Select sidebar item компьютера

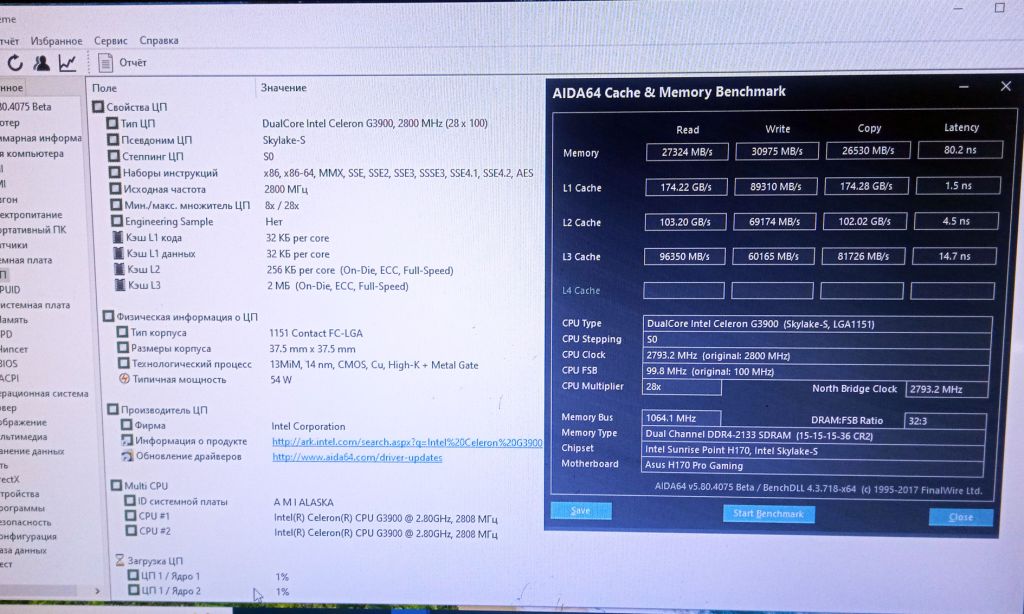coord(32,154)
